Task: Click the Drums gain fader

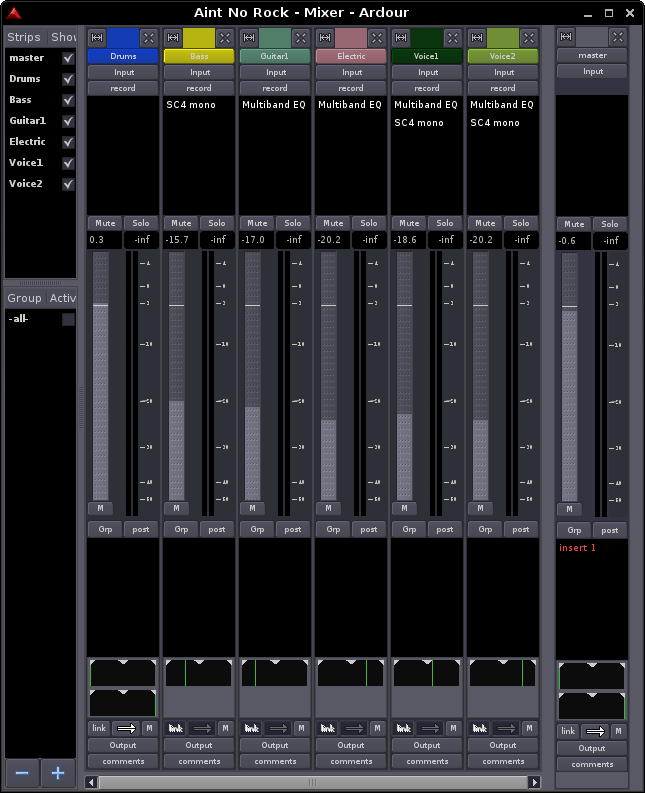Action: tap(101, 376)
